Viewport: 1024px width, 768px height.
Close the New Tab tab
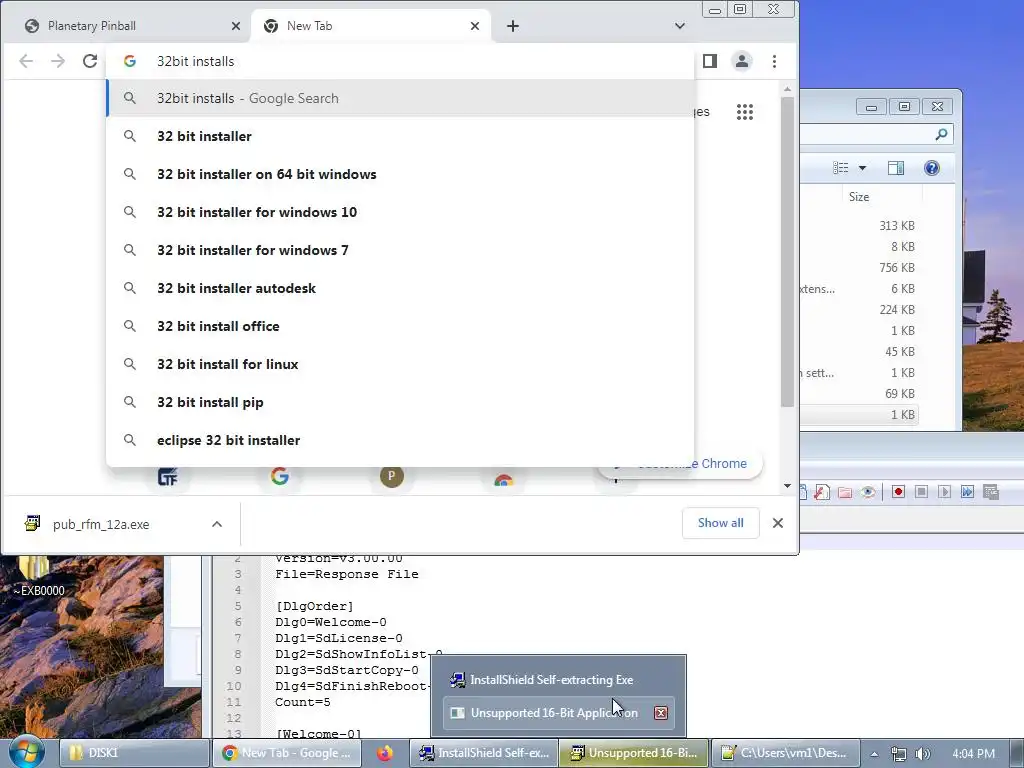coord(475,26)
